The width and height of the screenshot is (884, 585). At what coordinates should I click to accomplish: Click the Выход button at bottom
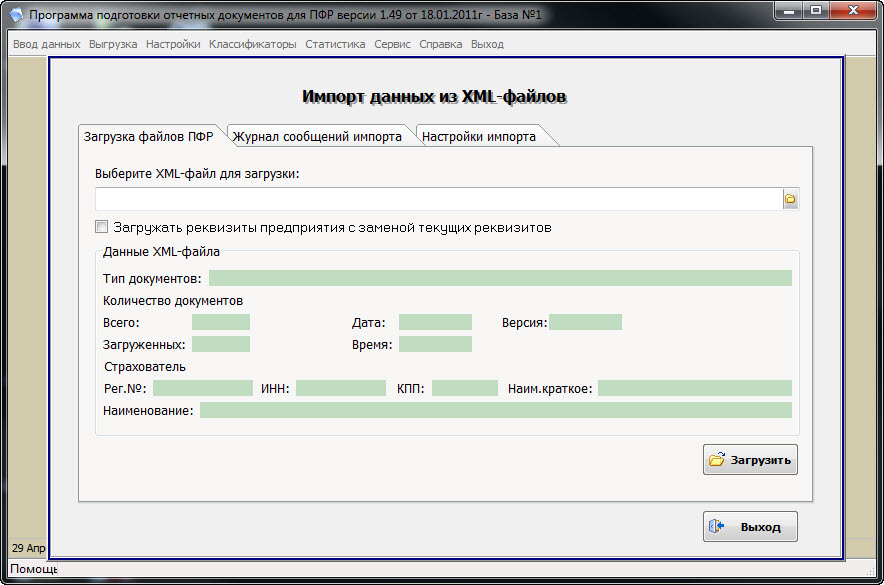click(x=750, y=527)
